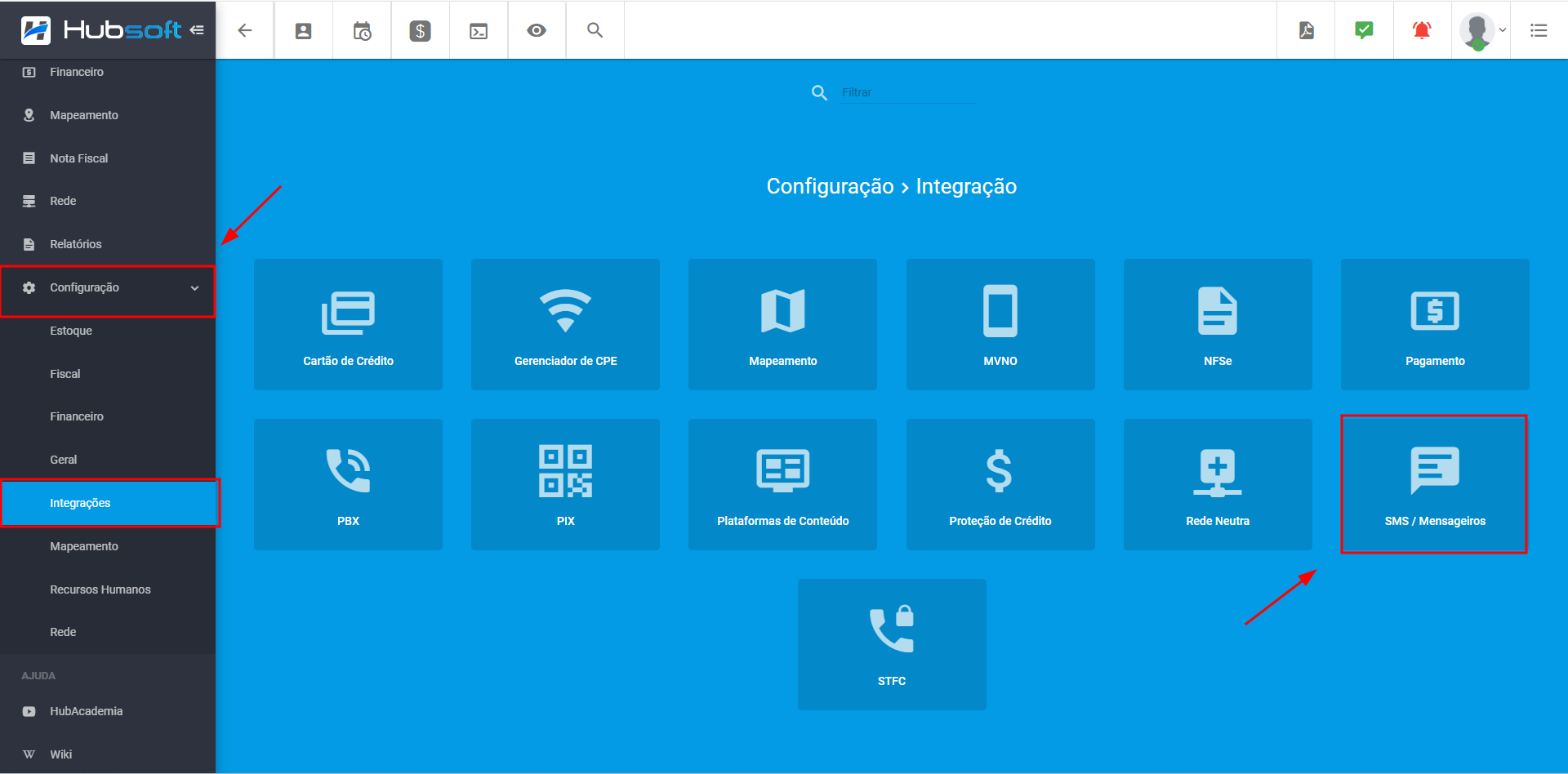Click the red alarm bell notification icon

pyautogui.click(x=1422, y=31)
